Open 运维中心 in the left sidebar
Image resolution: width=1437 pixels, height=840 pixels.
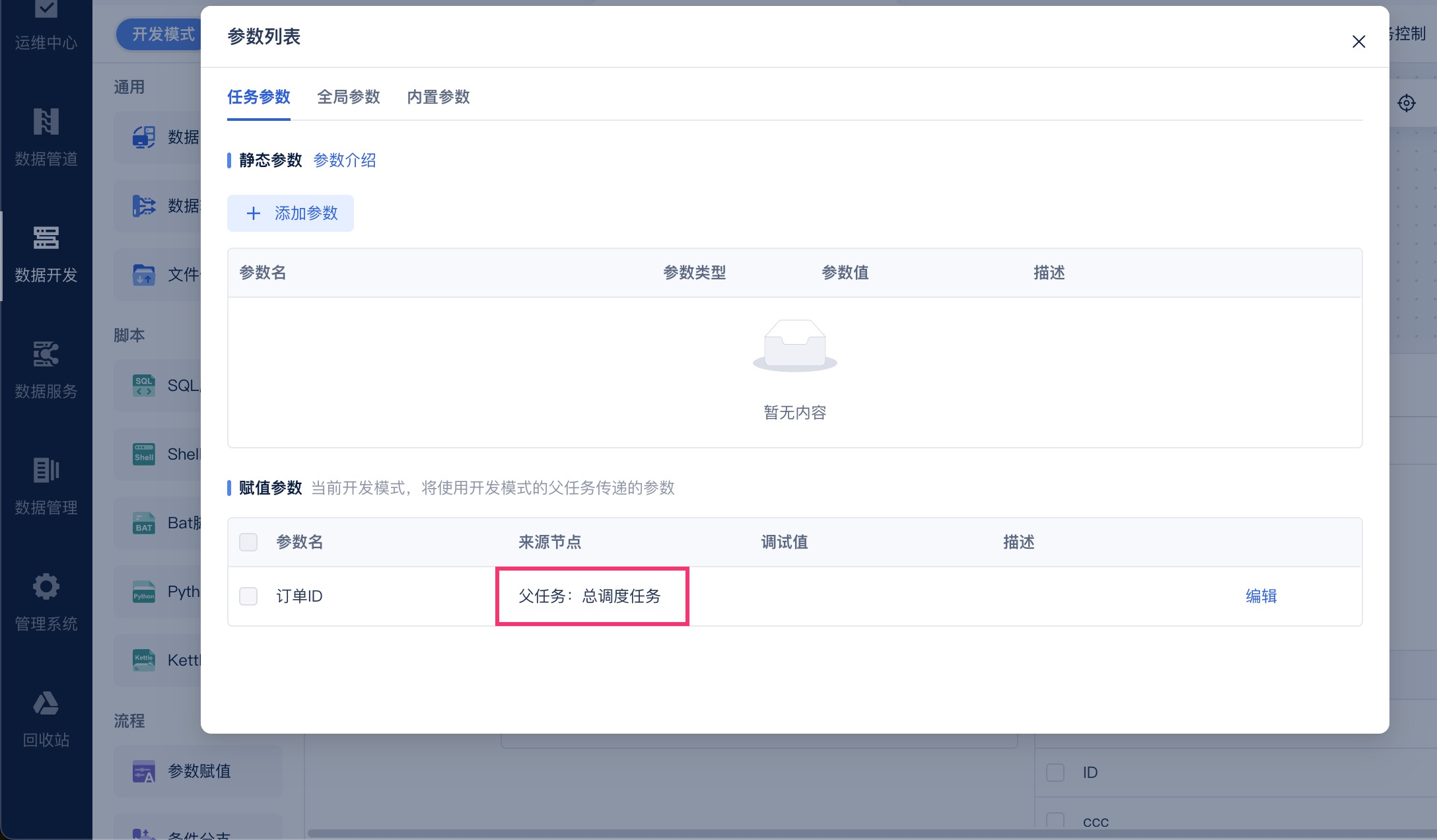pyautogui.click(x=46, y=26)
